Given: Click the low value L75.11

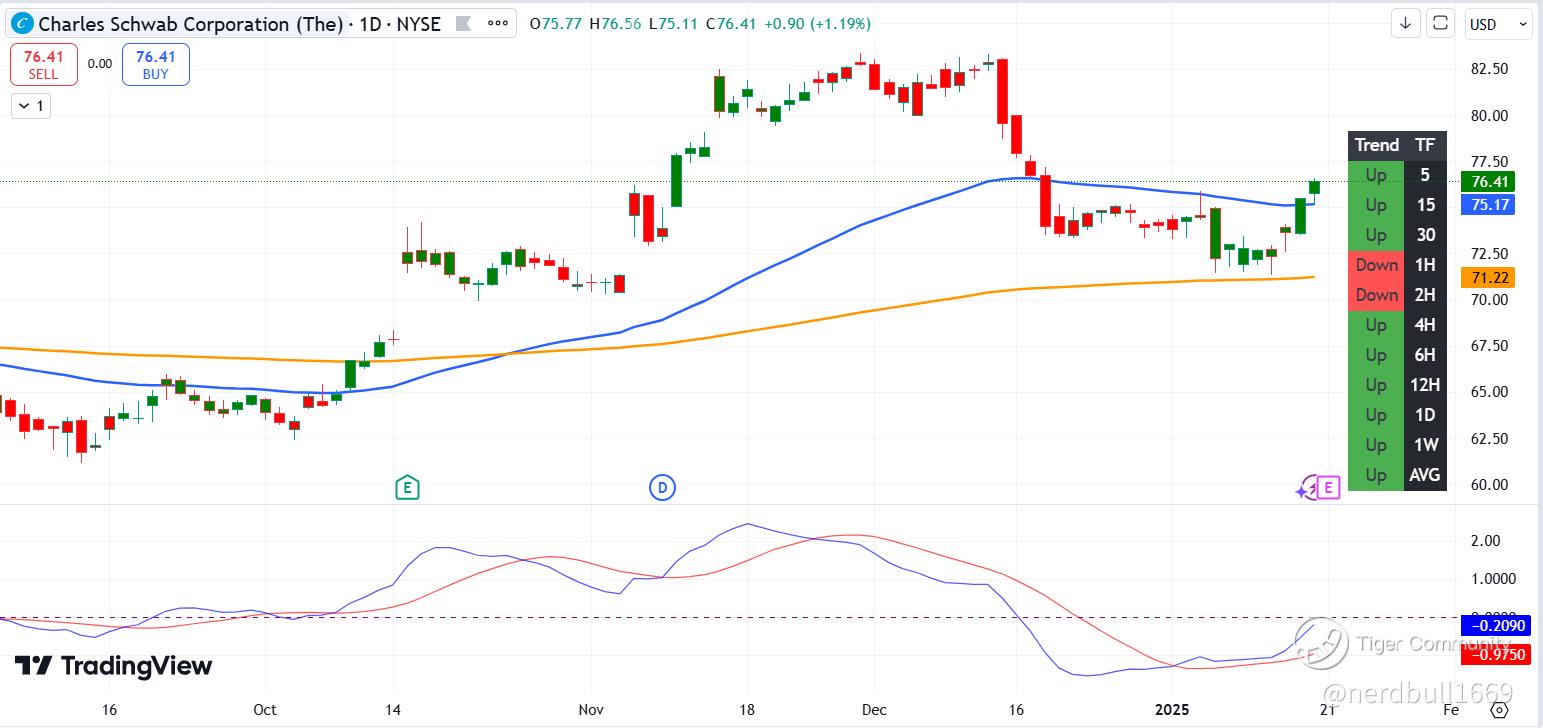Looking at the screenshot, I should pos(672,23).
